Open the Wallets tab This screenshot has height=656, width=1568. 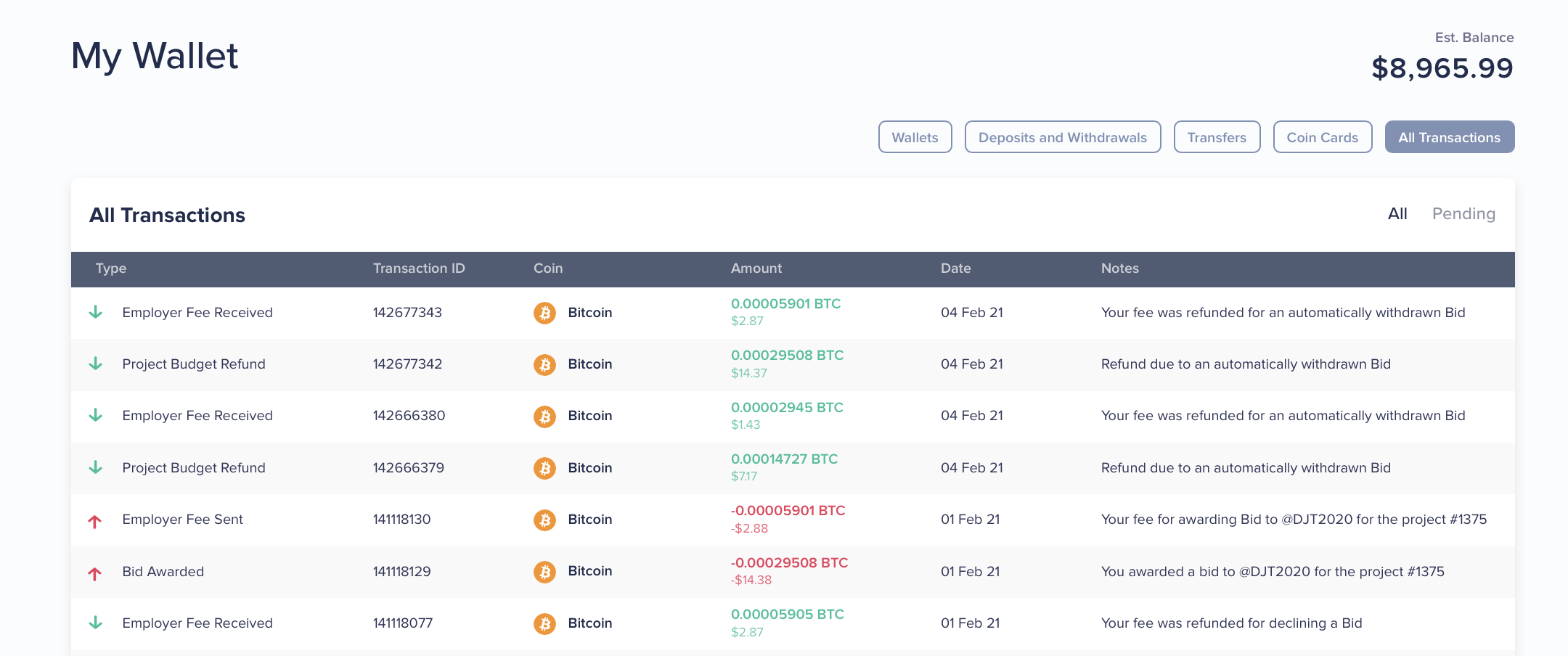point(915,137)
